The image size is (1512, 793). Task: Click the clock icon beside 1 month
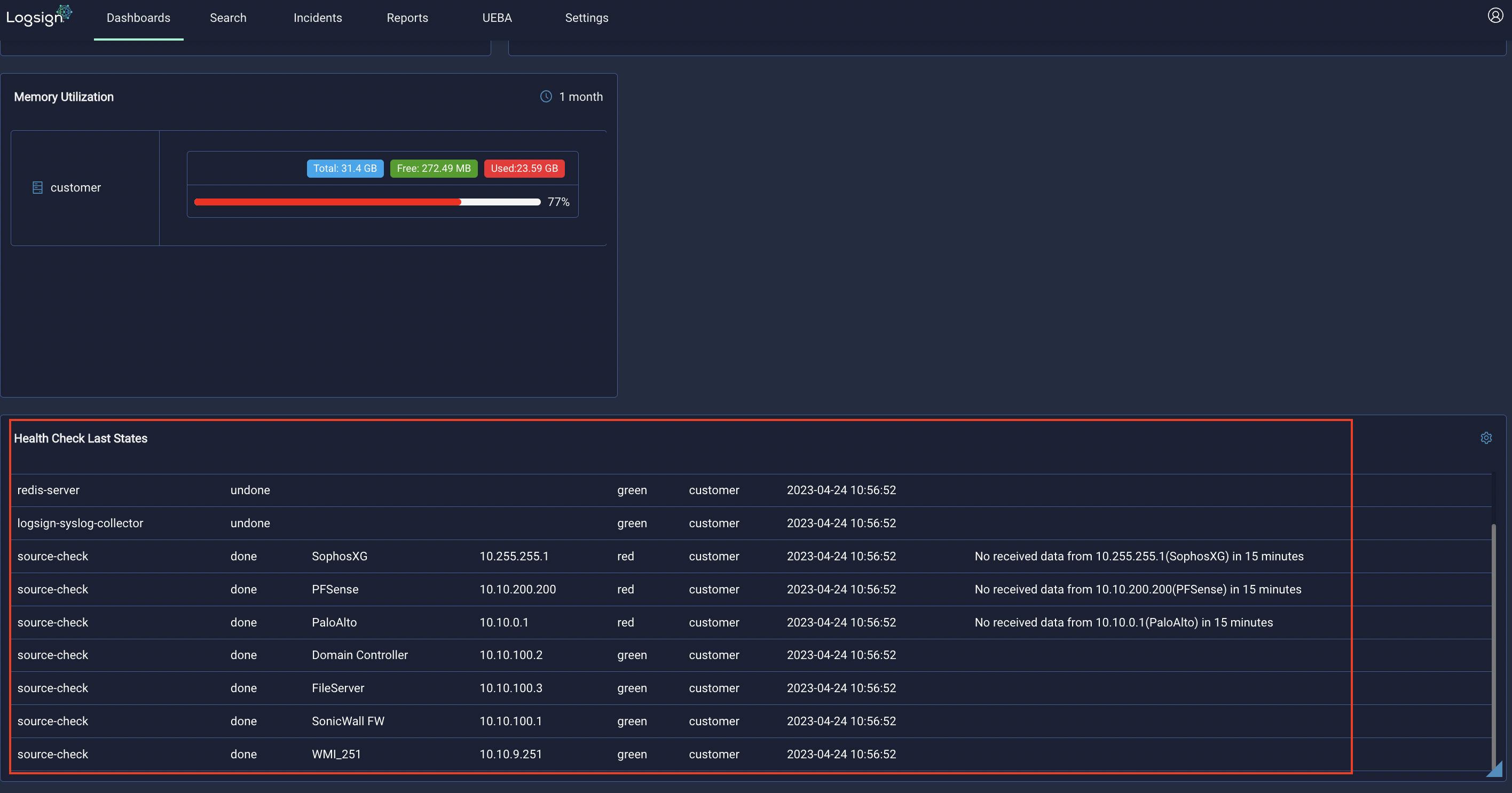pyautogui.click(x=546, y=97)
